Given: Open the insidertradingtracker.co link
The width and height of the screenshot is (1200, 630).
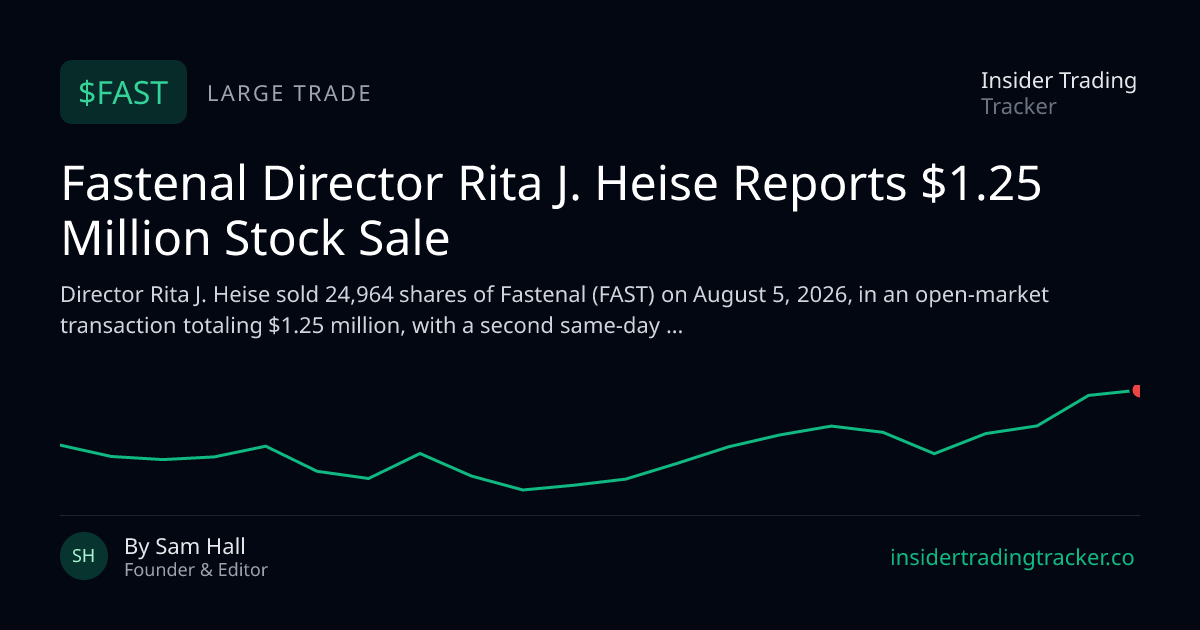Looking at the screenshot, I should pos(1012,558).
